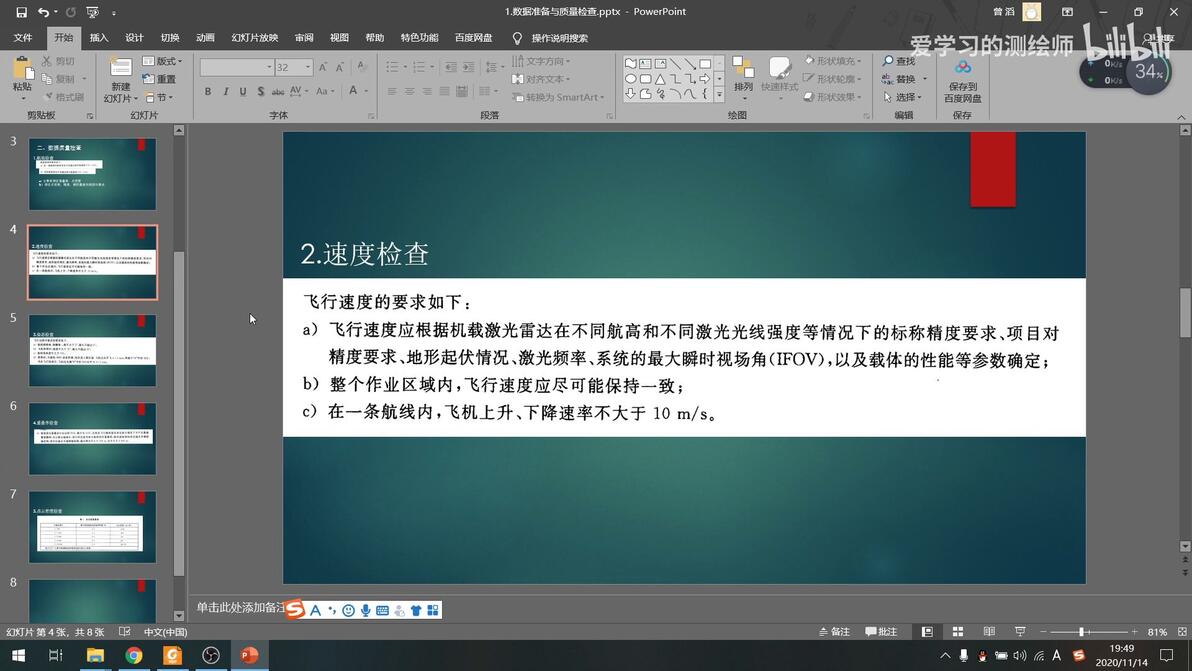Open reading view from status bar
The height and width of the screenshot is (671, 1192).
[x=989, y=631]
